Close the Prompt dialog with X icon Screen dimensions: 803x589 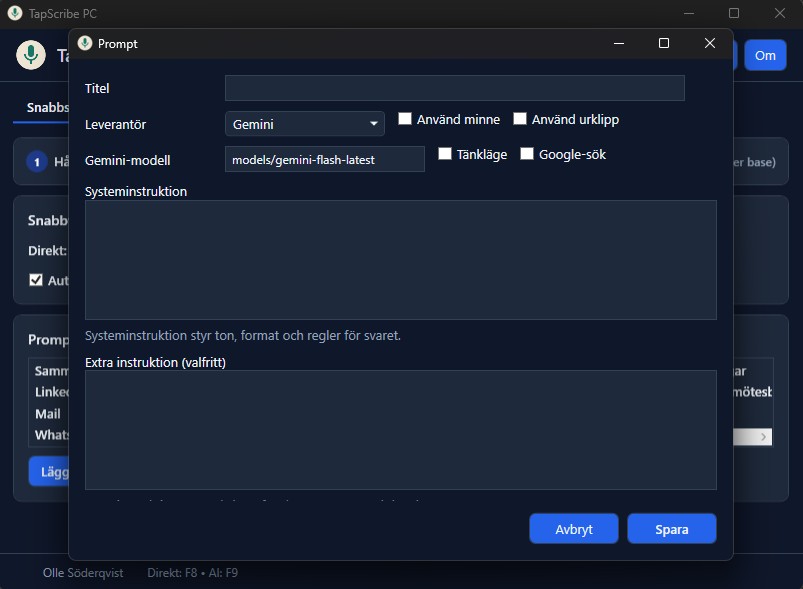coord(710,44)
